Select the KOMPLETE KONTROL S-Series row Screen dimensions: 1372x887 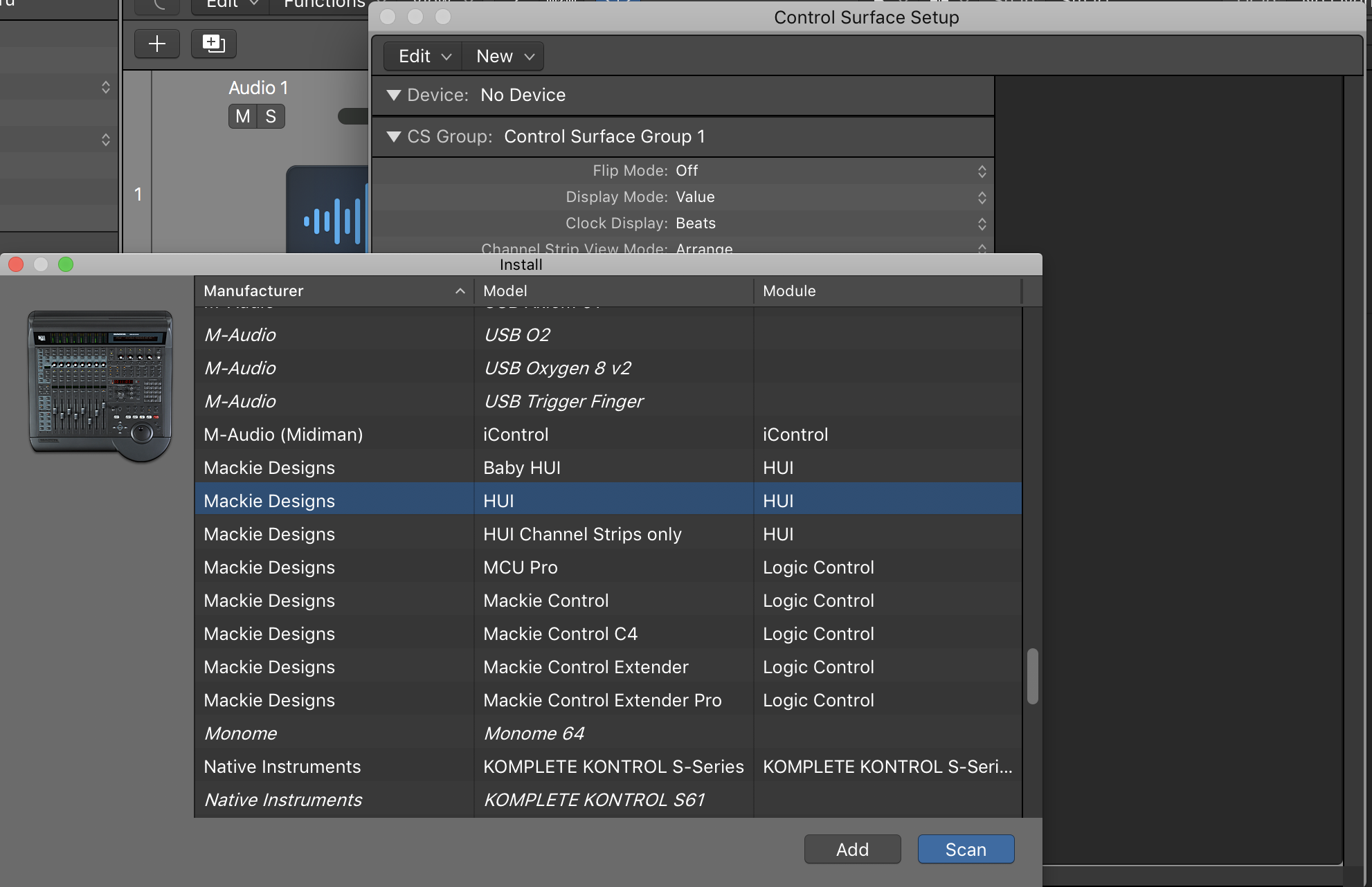coord(608,767)
